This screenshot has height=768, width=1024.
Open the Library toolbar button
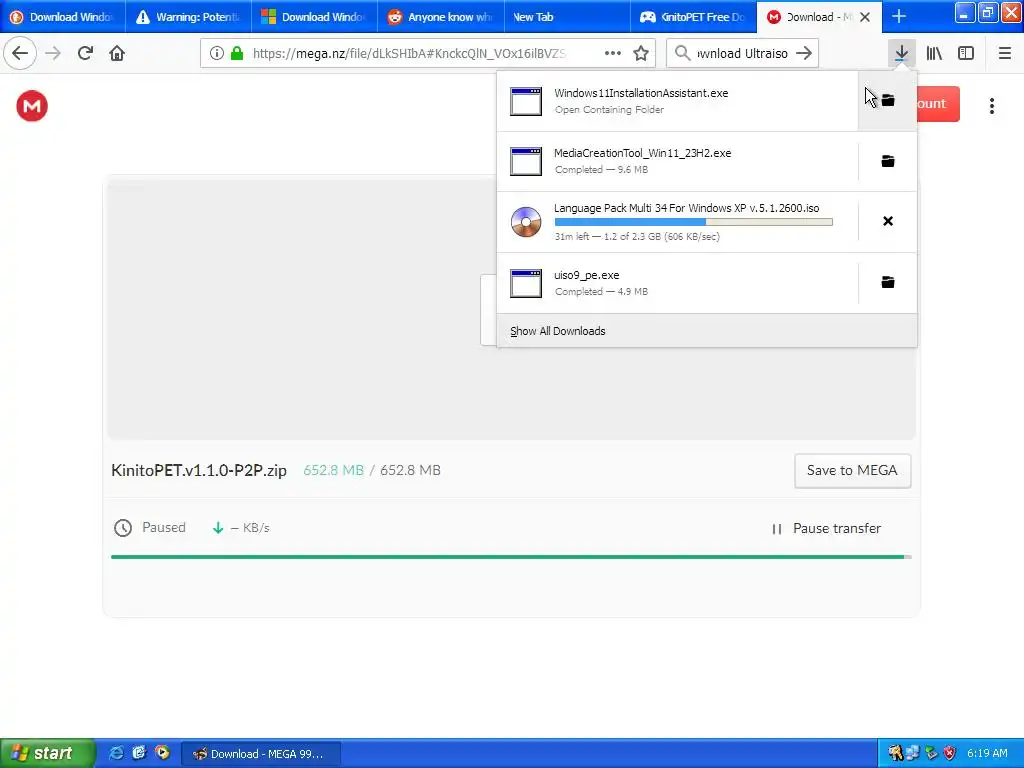[x=934, y=54]
